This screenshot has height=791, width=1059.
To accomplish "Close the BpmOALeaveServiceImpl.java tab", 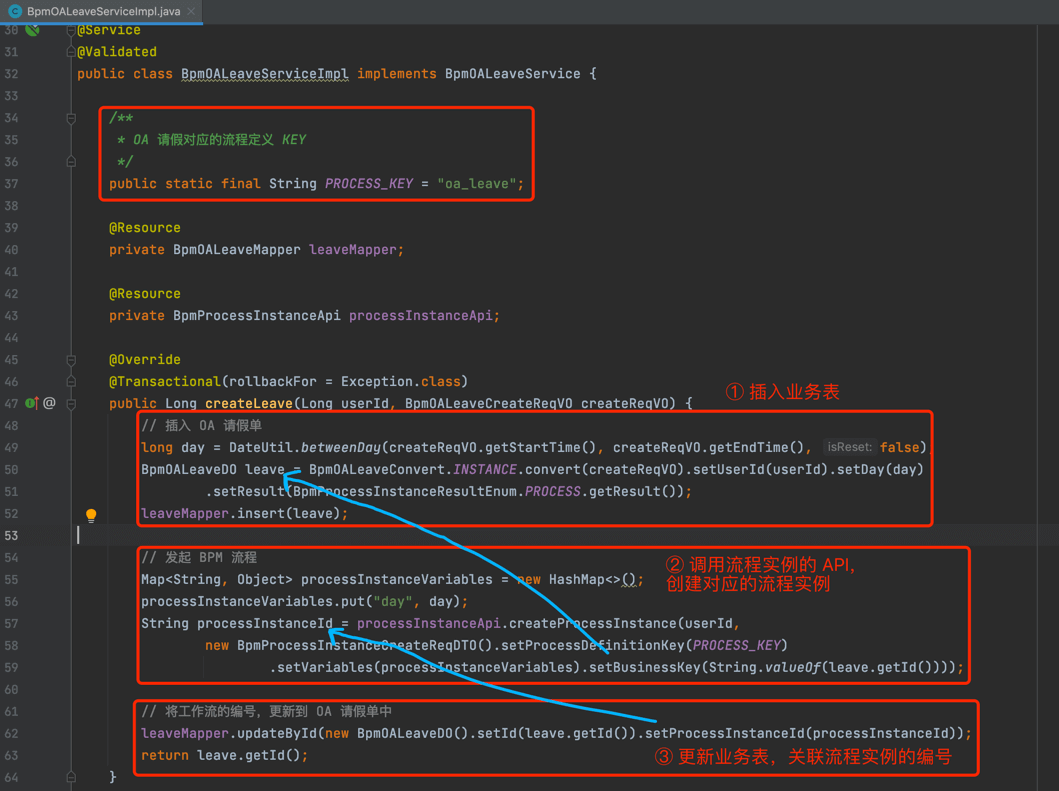I will pyautogui.click(x=191, y=11).
